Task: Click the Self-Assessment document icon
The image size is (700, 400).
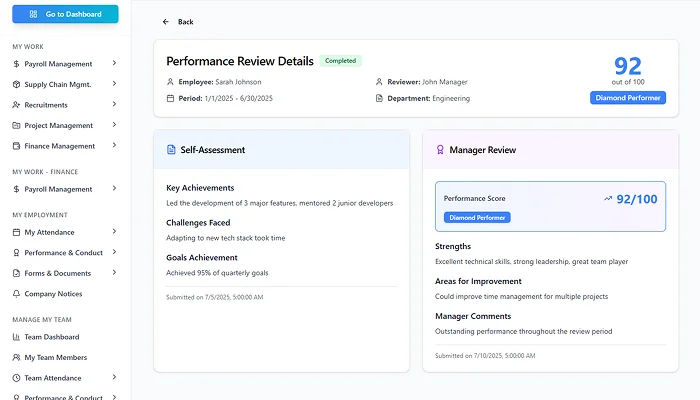Action: coord(171,150)
